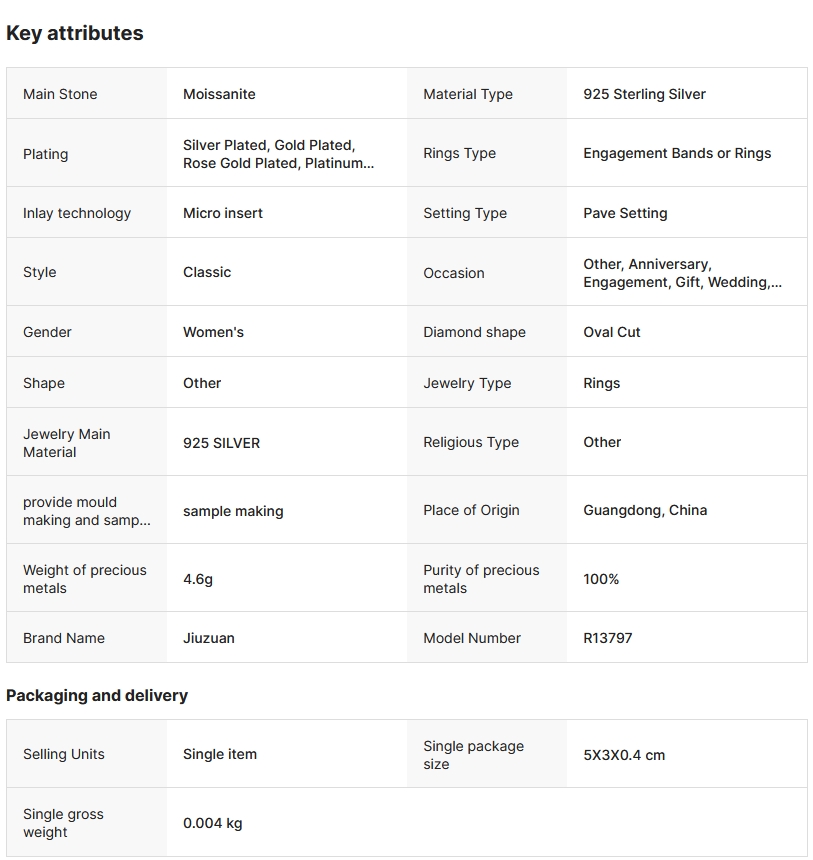Click Engagement Bands or Rings value

[x=677, y=153]
